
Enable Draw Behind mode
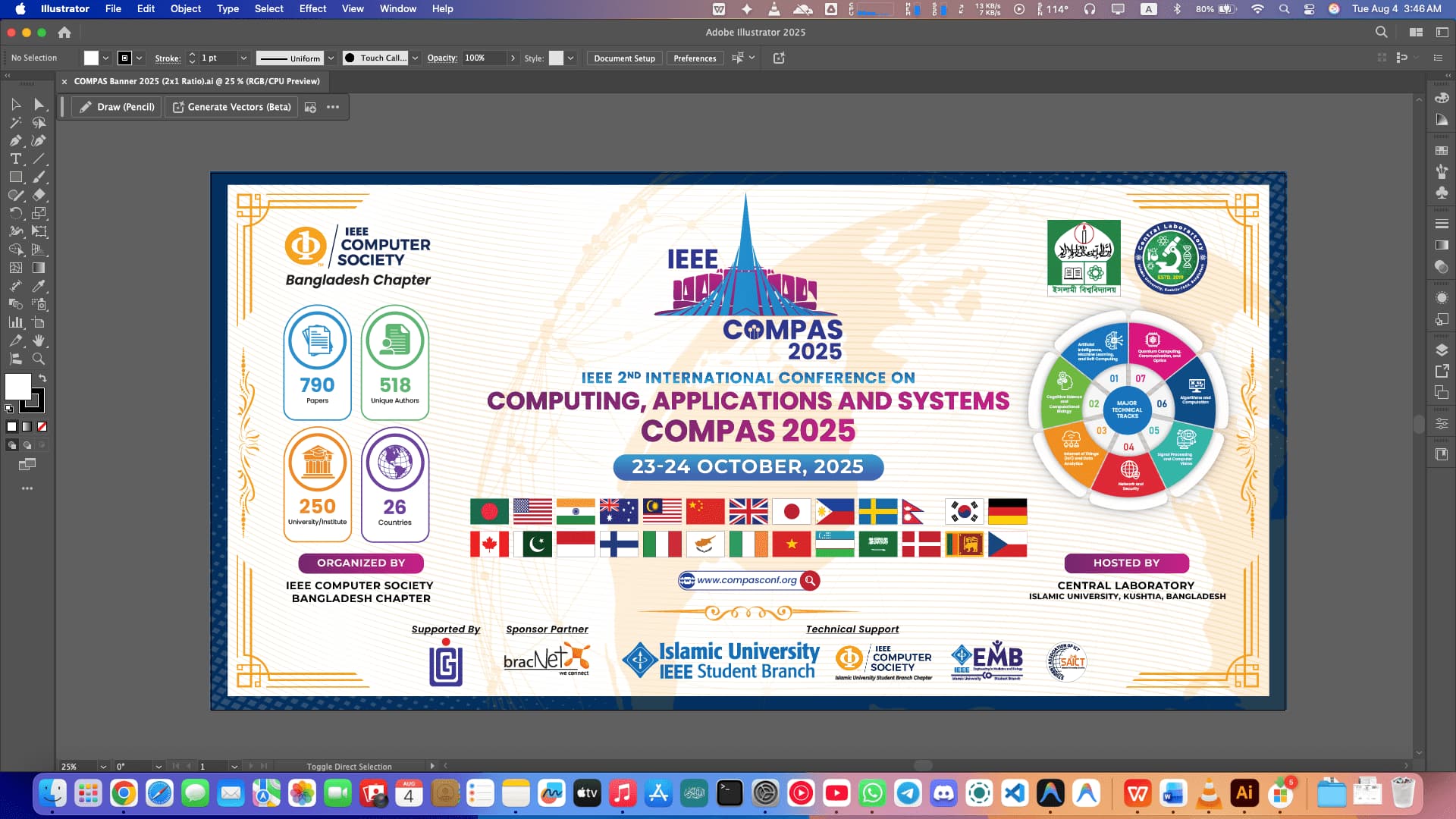point(27,445)
